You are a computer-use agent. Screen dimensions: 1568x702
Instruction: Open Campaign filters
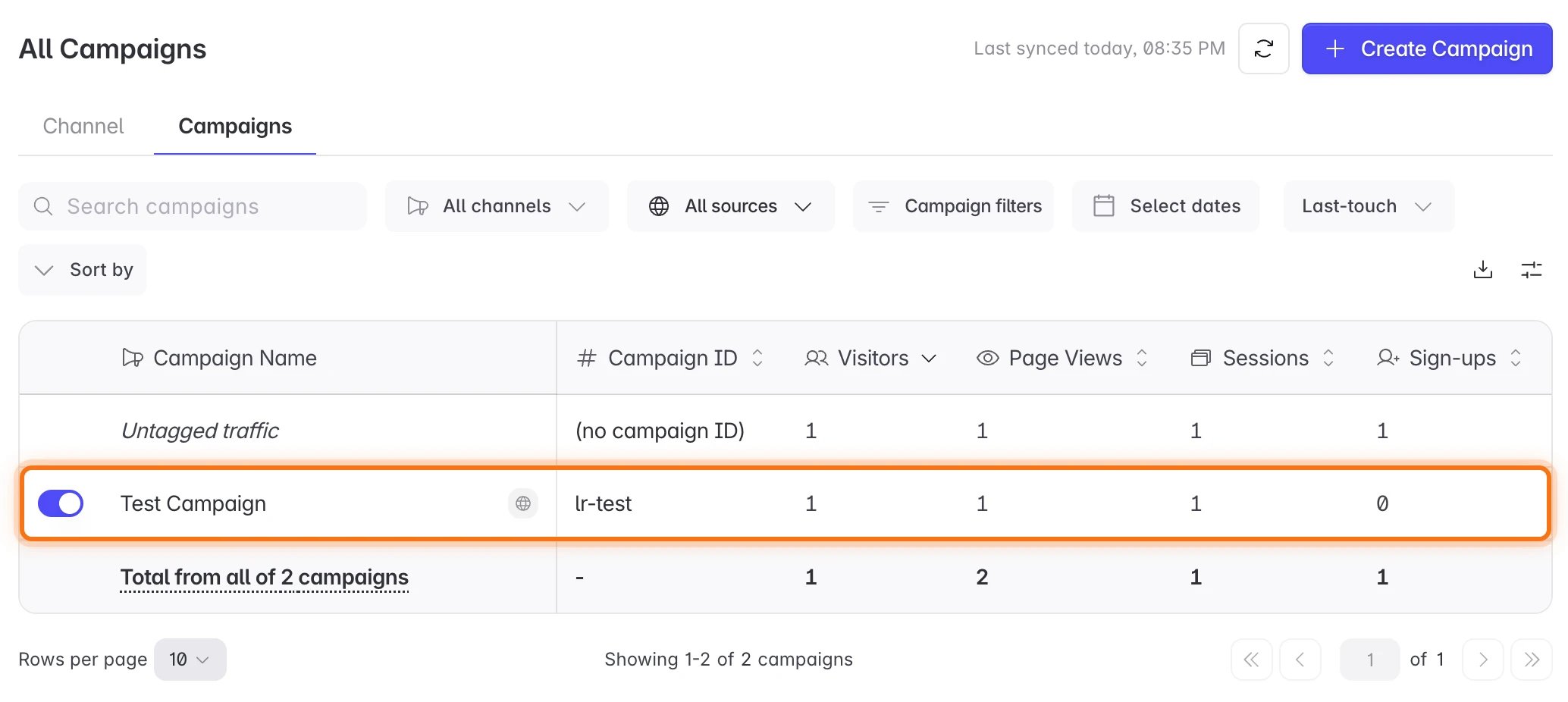point(953,206)
